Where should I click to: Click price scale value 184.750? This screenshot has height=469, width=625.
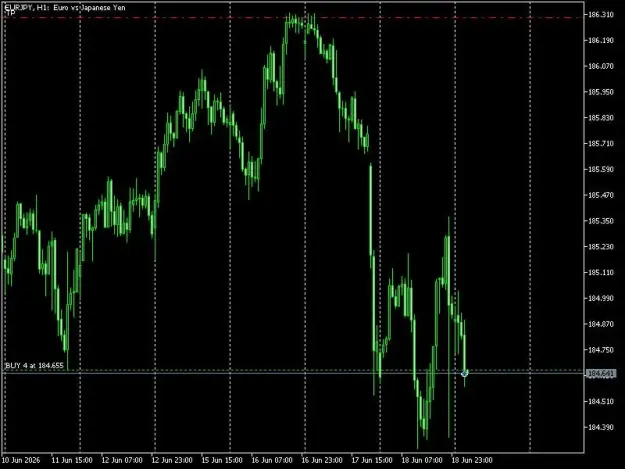point(601,350)
